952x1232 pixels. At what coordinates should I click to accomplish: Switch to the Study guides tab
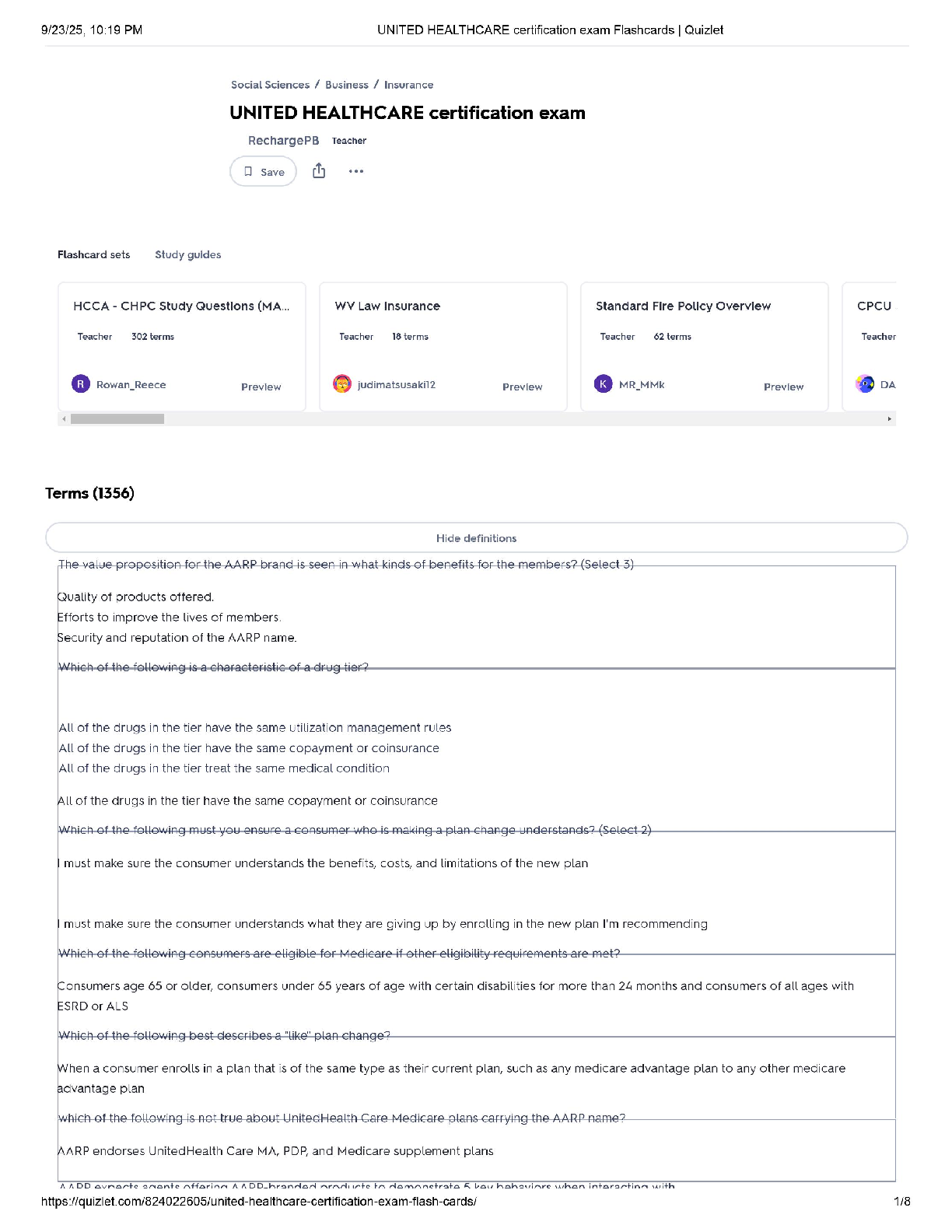pos(187,255)
